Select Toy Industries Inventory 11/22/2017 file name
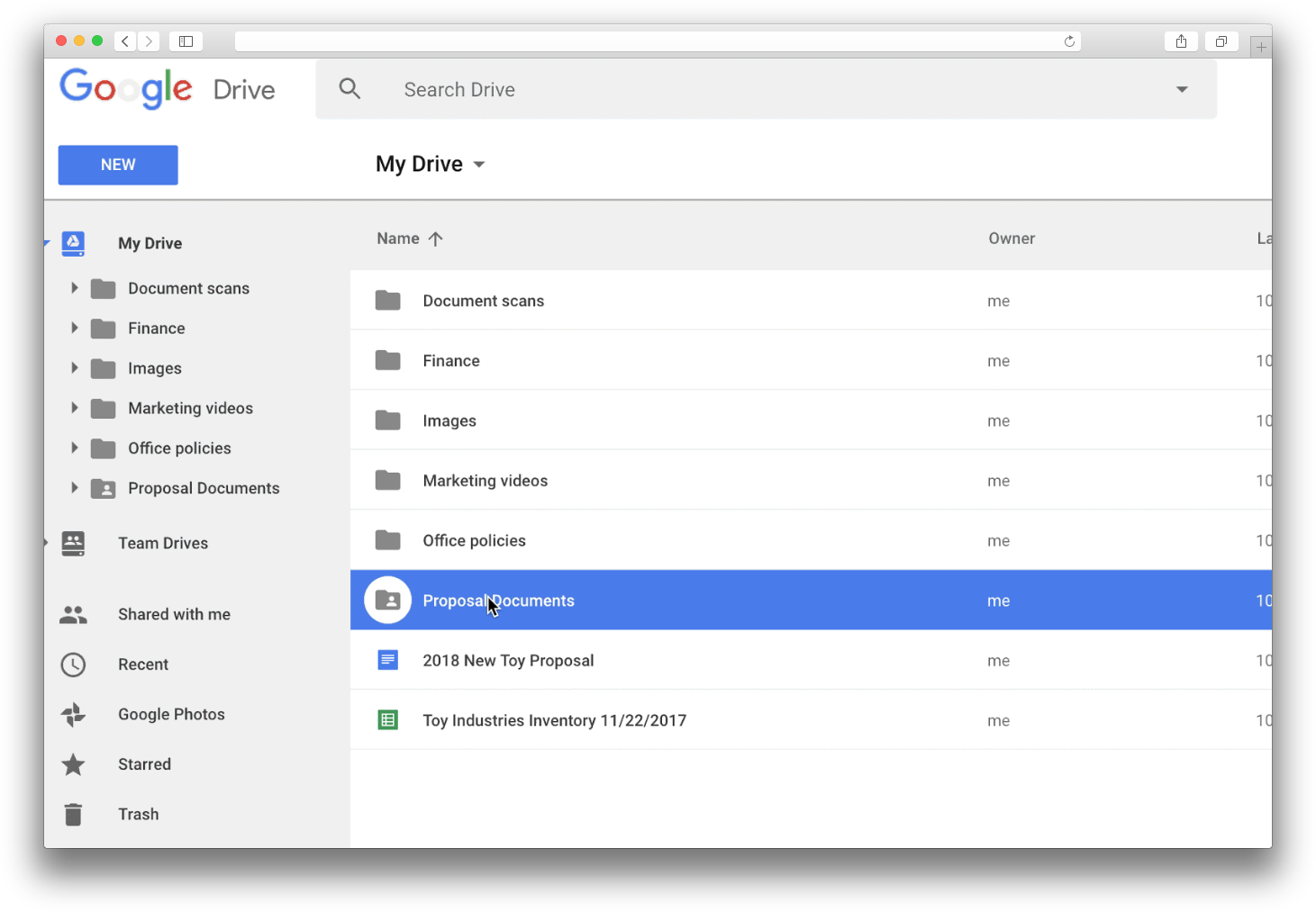 coord(554,720)
